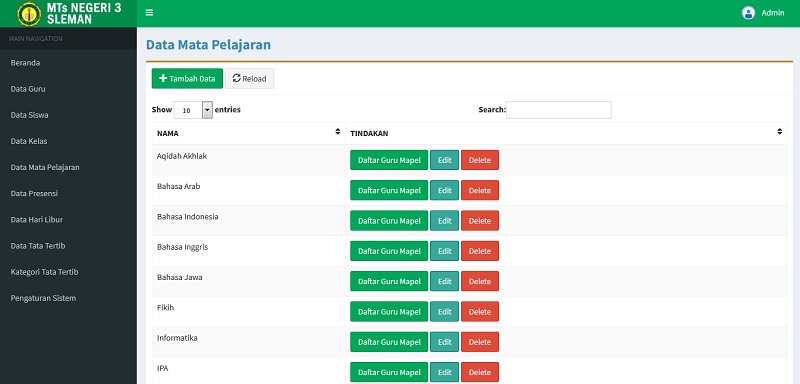Viewport: 800px width, 384px height.
Task: Click the Bahasa Jawa name cell
Action: 248,281
